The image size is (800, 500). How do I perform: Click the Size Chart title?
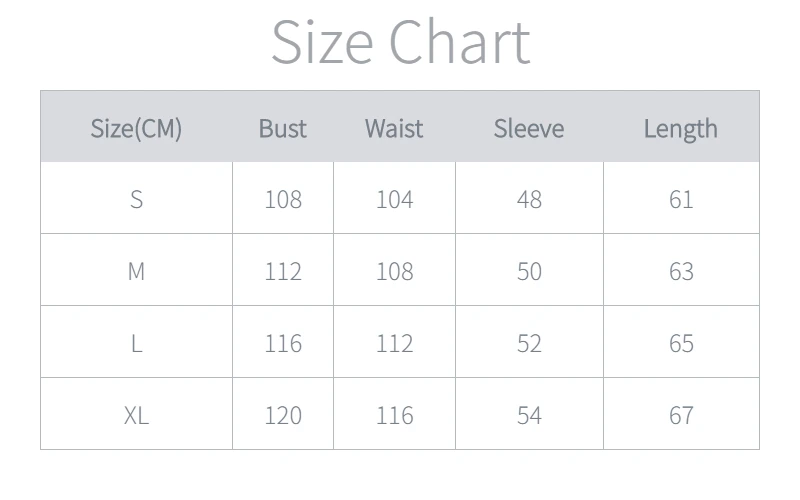pos(400,43)
